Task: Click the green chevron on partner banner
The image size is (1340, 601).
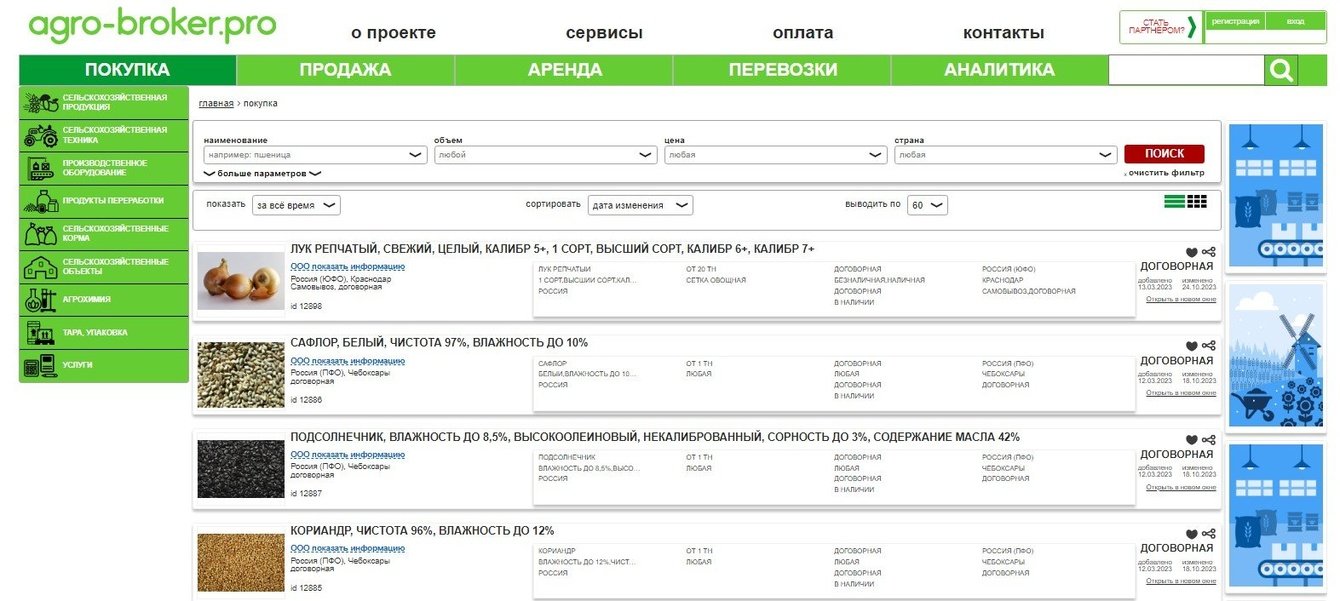Action: point(1191,27)
